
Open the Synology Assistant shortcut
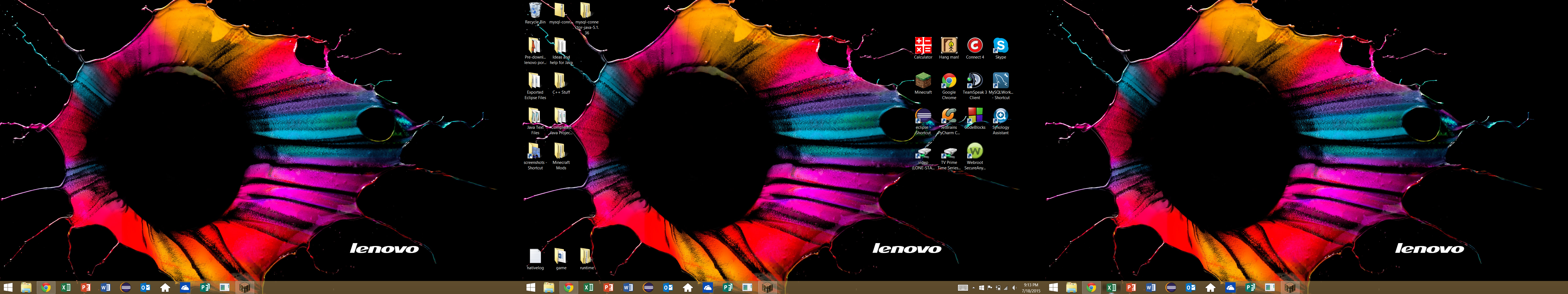pyautogui.click(x=1000, y=121)
